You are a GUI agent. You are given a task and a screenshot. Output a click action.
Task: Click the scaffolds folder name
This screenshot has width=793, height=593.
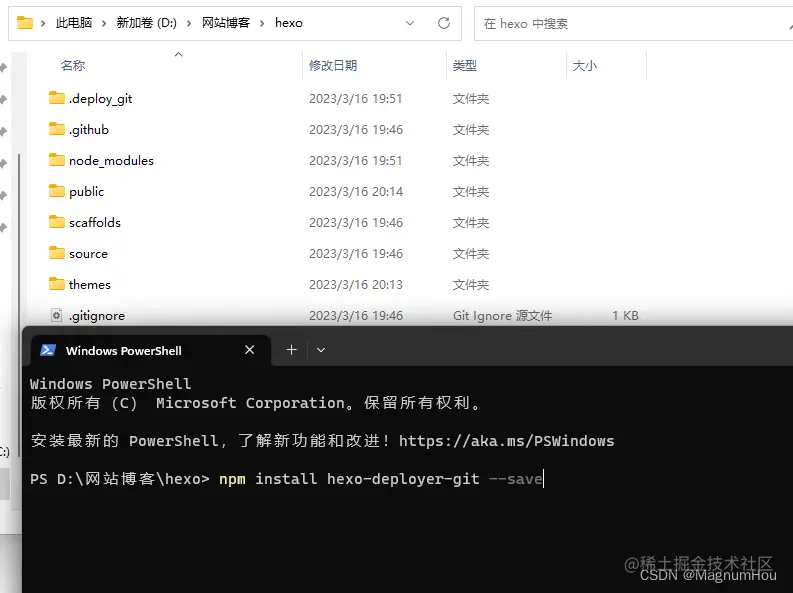tap(95, 222)
